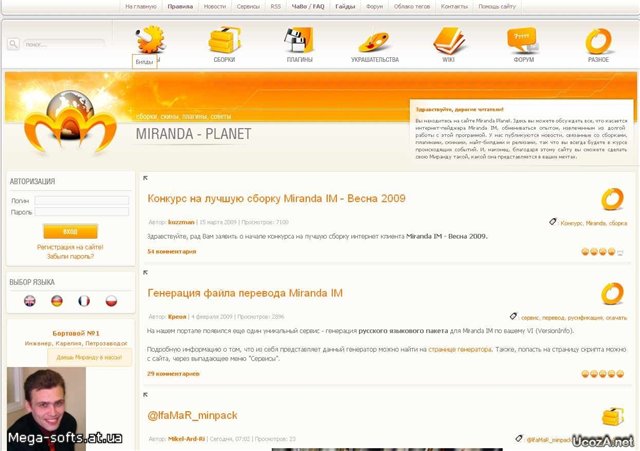Select the French flag language
The height and width of the screenshot is (451, 640).
84,301
